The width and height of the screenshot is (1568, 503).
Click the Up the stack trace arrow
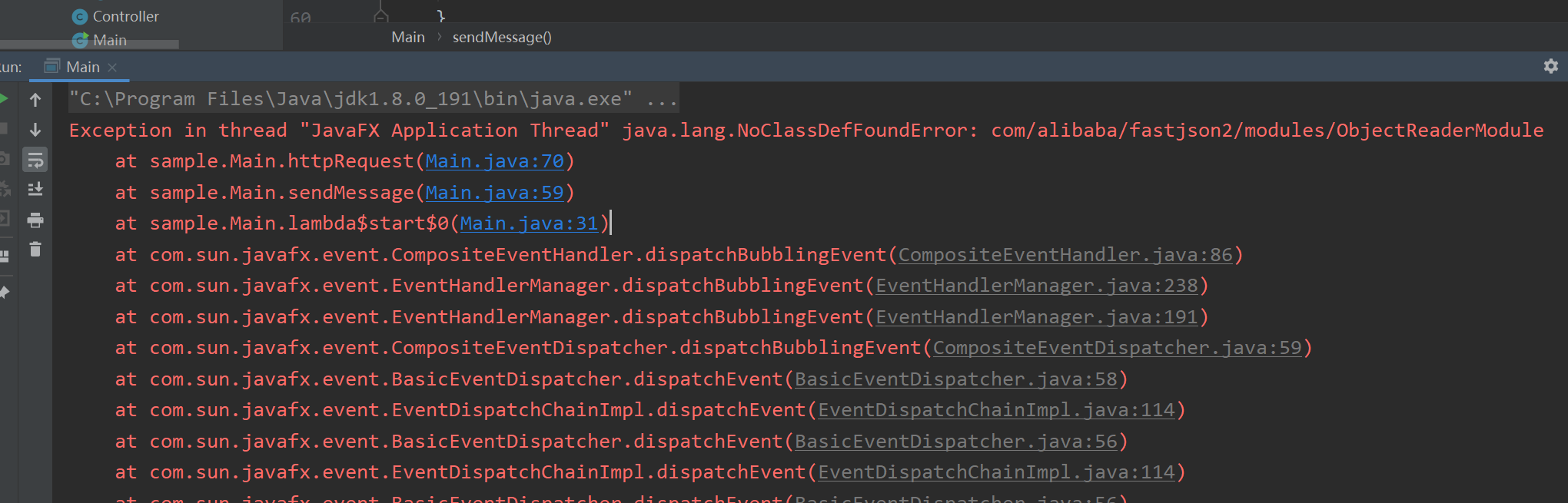(x=35, y=100)
